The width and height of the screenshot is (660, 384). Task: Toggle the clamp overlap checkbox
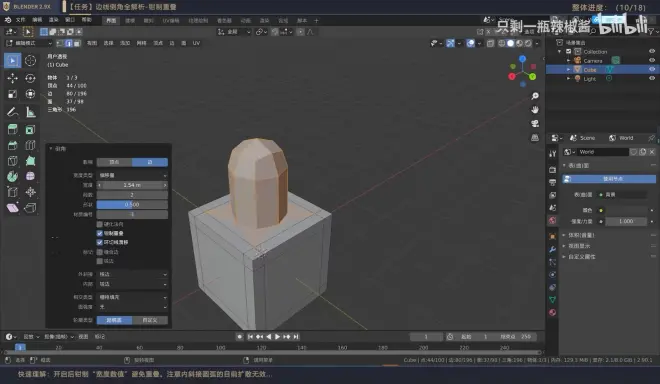click(100, 233)
